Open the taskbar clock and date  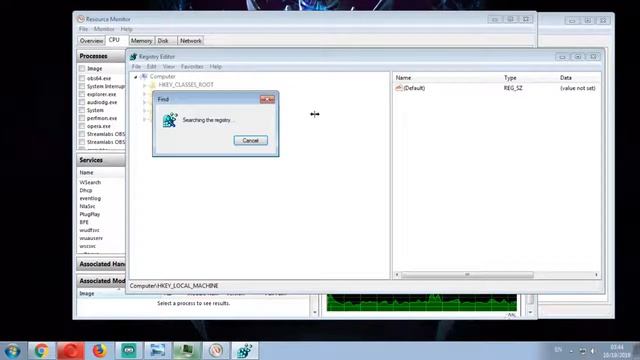coord(617,351)
